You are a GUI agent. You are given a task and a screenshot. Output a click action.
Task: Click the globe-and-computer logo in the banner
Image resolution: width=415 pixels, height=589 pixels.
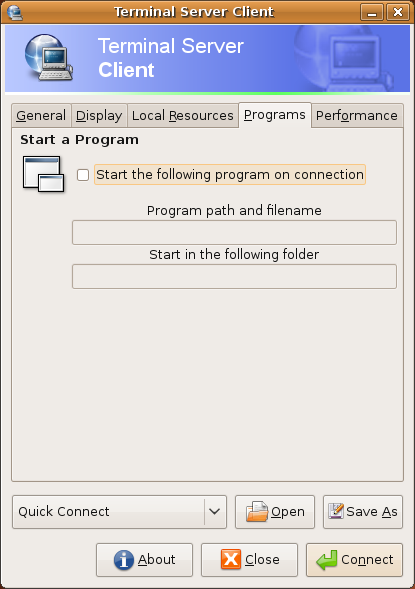[x=49, y=57]
